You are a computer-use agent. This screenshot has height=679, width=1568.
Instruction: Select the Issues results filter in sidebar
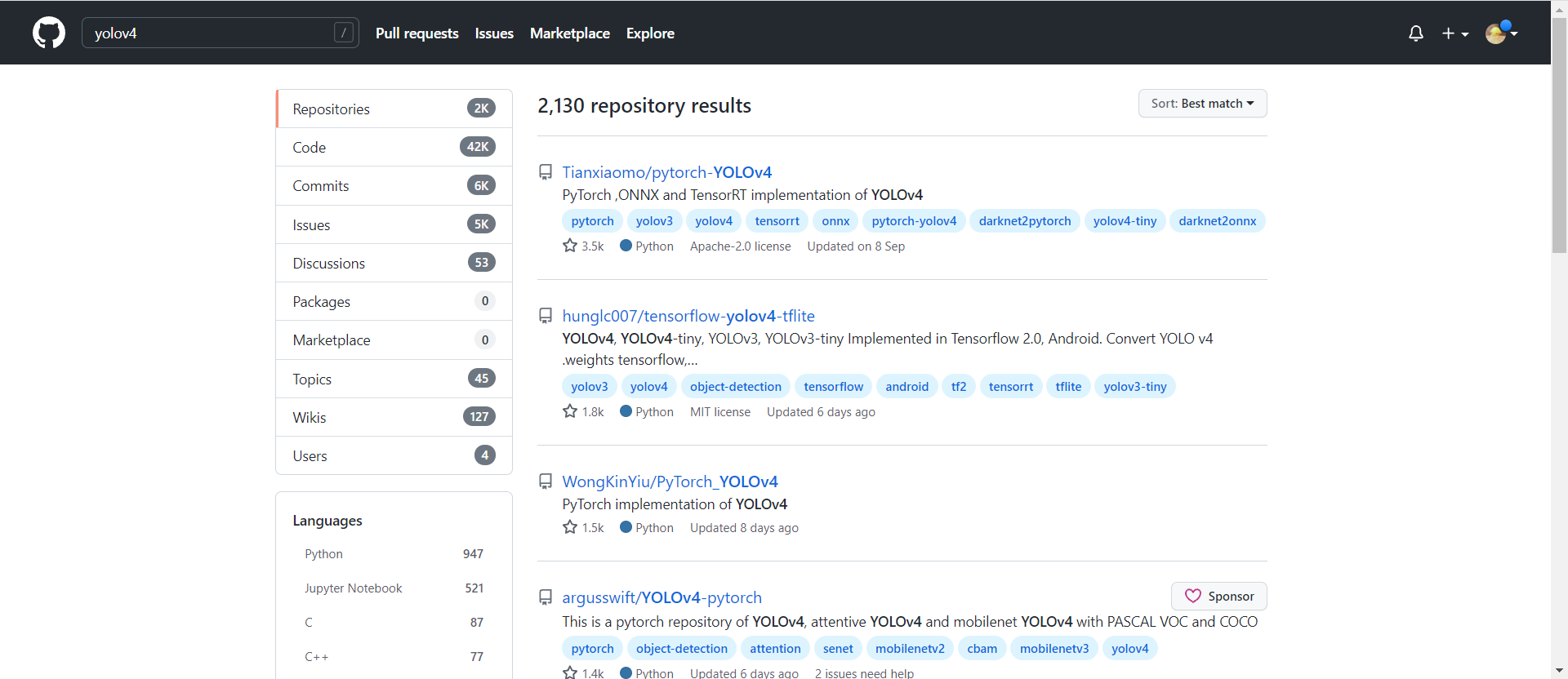coord(394,224)
